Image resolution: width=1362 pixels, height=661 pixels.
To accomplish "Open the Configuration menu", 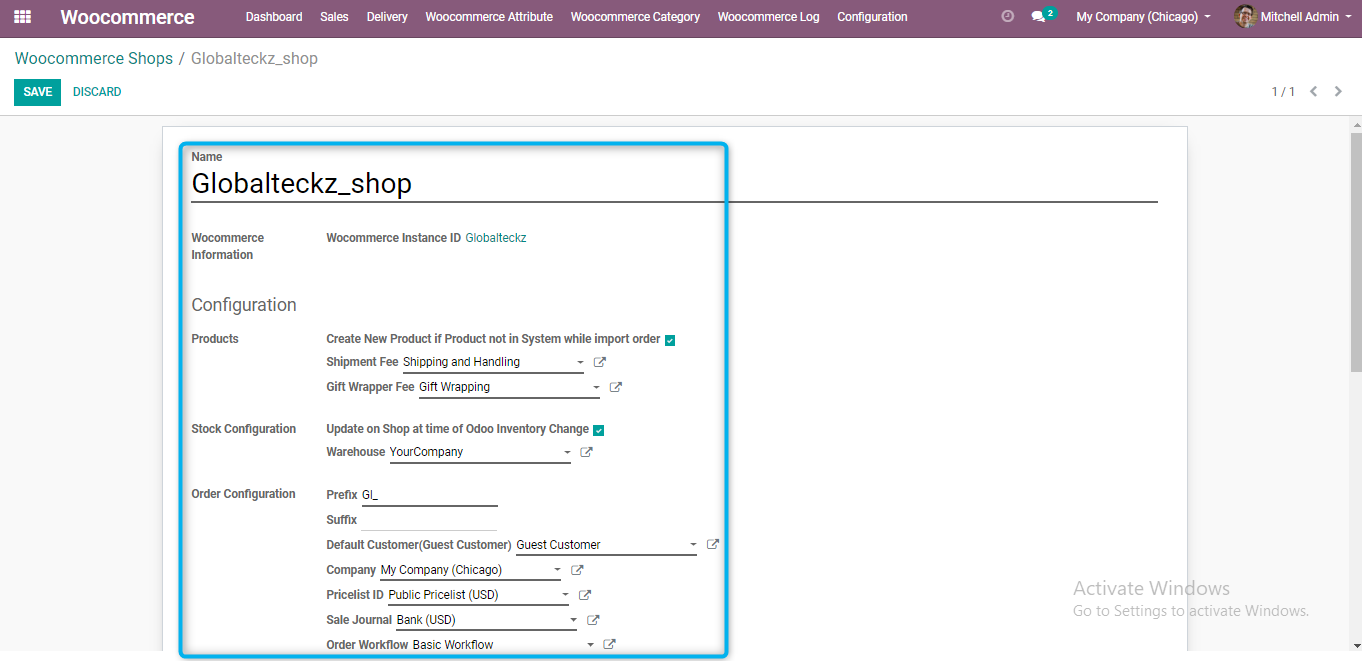I will 872,17.
